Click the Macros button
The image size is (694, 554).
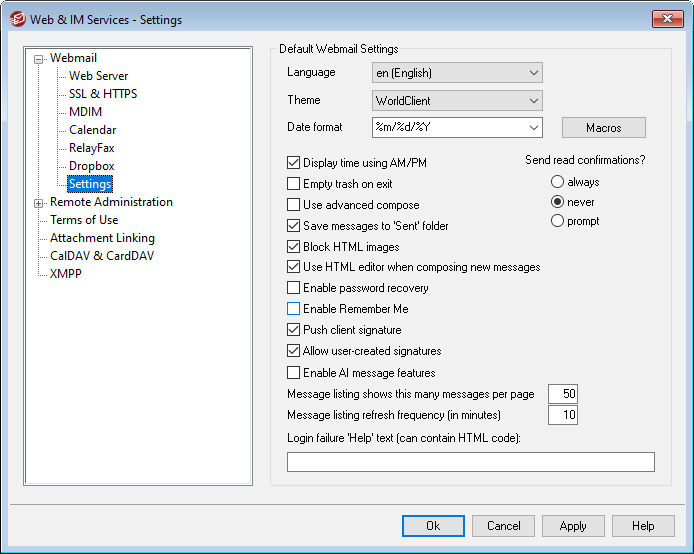click(x=603, y=128)
